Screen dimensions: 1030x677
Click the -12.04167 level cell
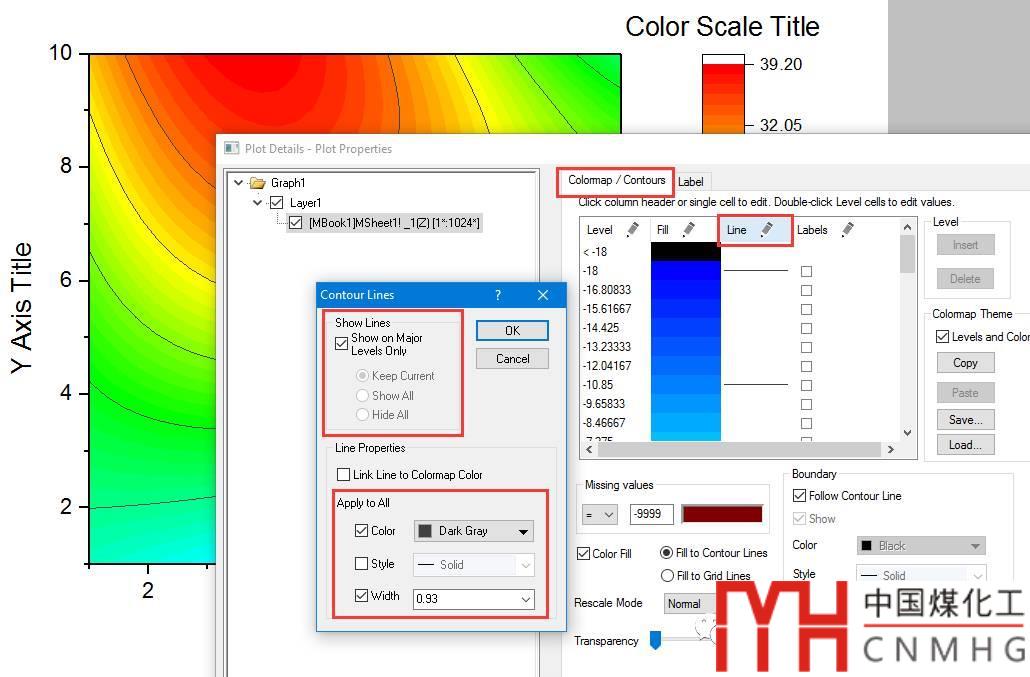(x=607, y=366)
